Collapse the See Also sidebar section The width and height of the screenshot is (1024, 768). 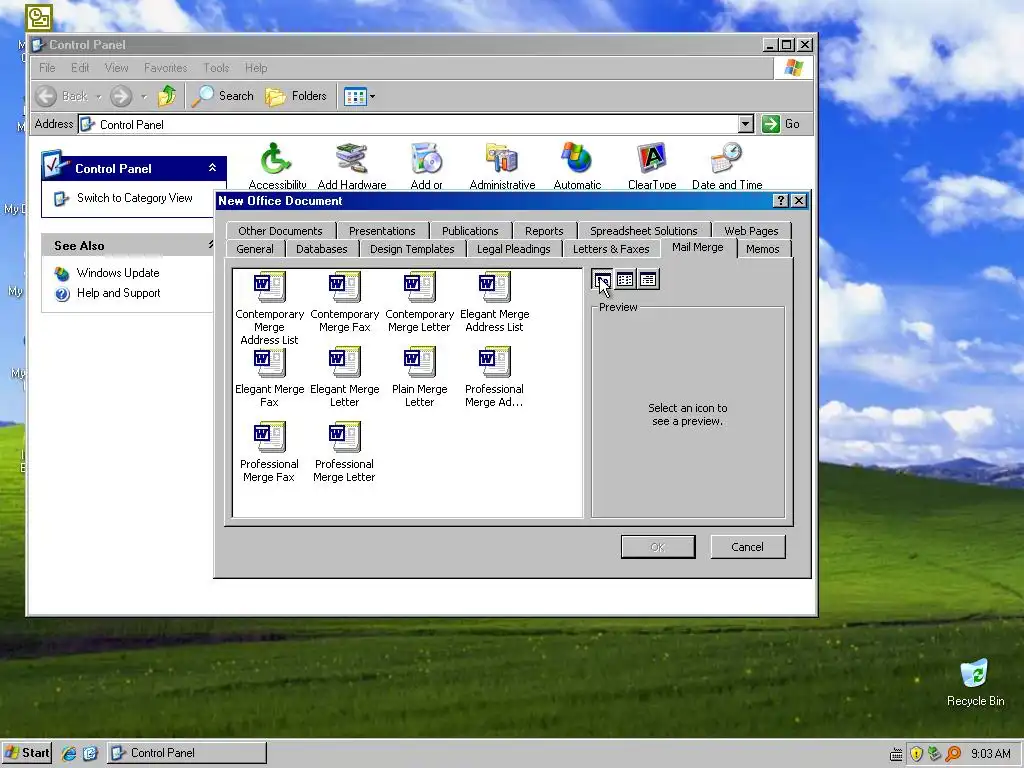coord(210,245)
